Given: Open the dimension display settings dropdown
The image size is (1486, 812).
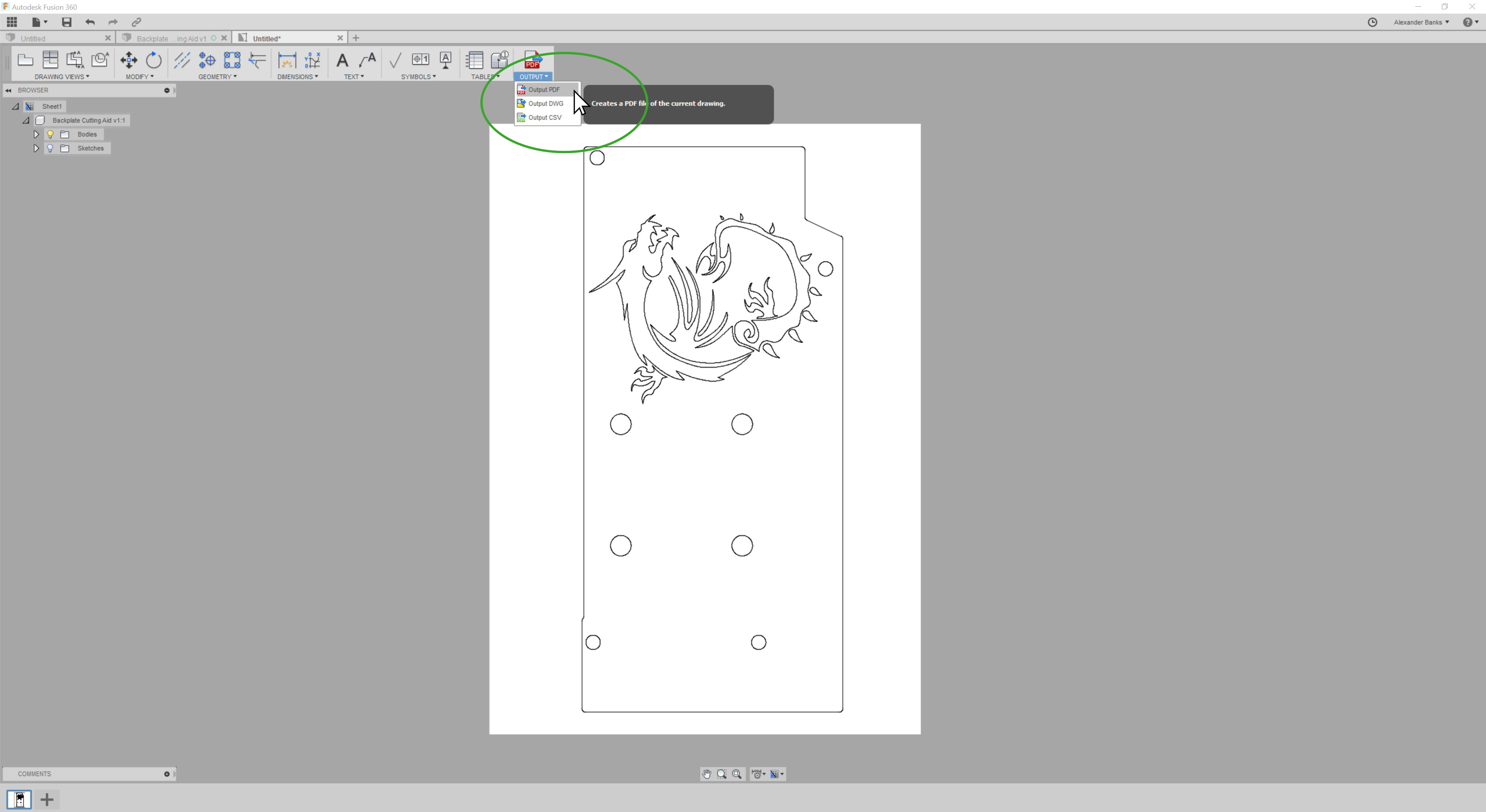Looking at the screenshot, I should [759, 774].
